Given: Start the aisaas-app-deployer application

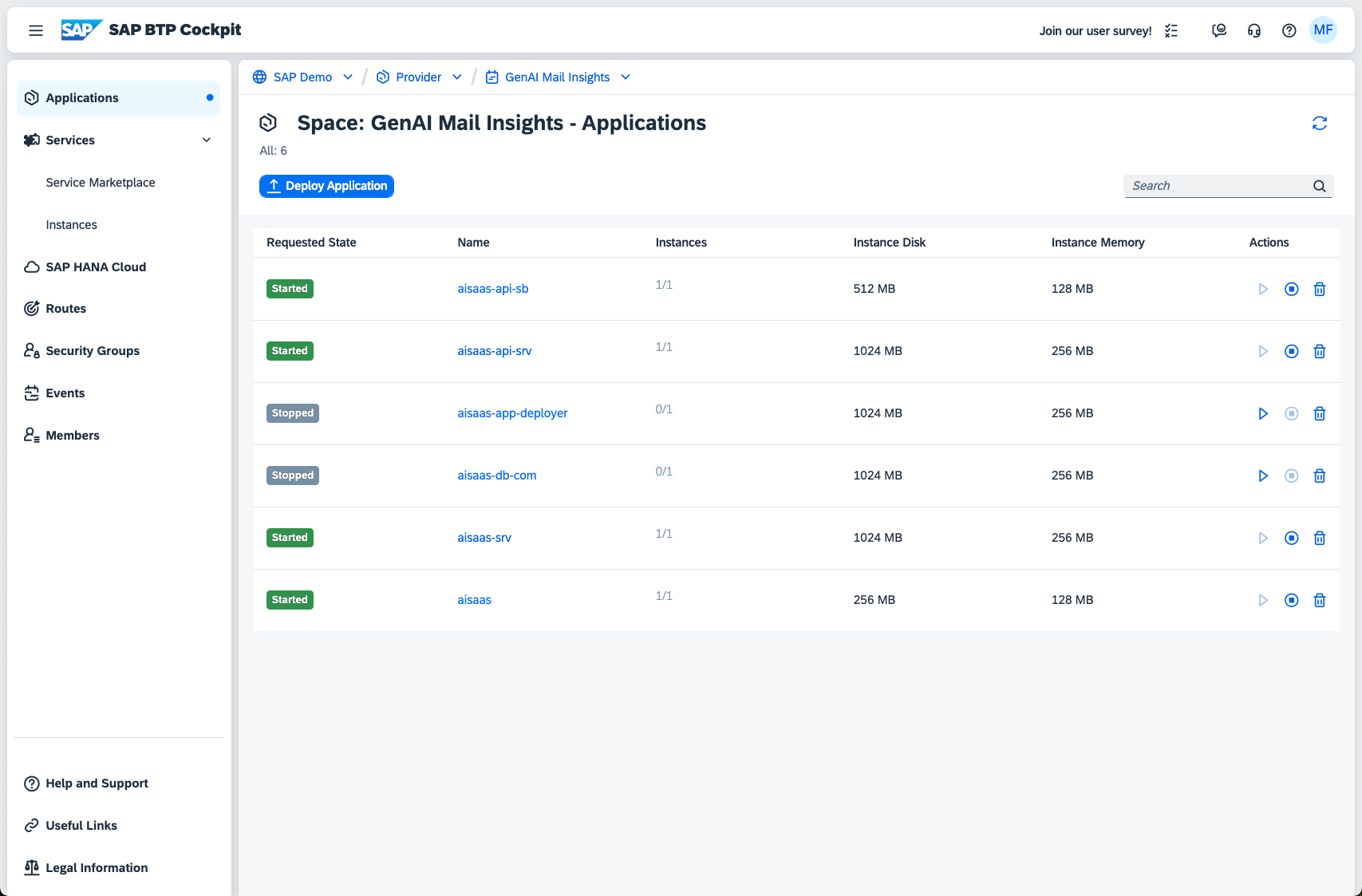Looking at the screenshot, I should (1263, 413).
